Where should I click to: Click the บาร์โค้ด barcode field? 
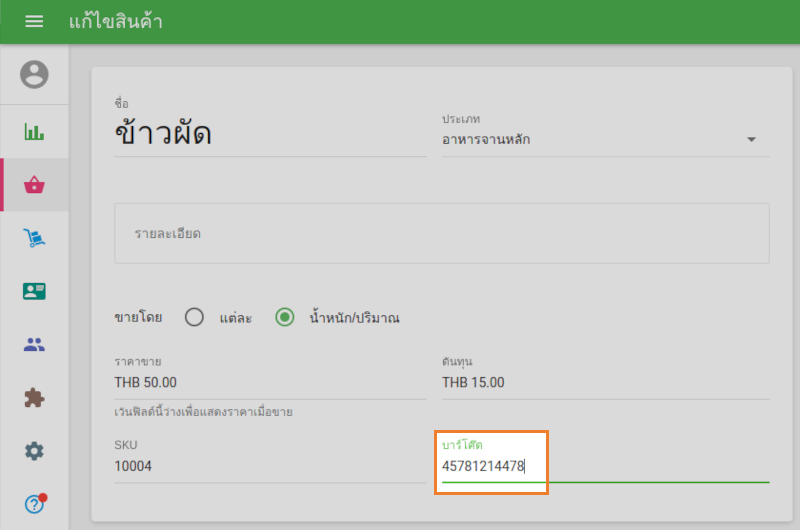click(606, 466)
